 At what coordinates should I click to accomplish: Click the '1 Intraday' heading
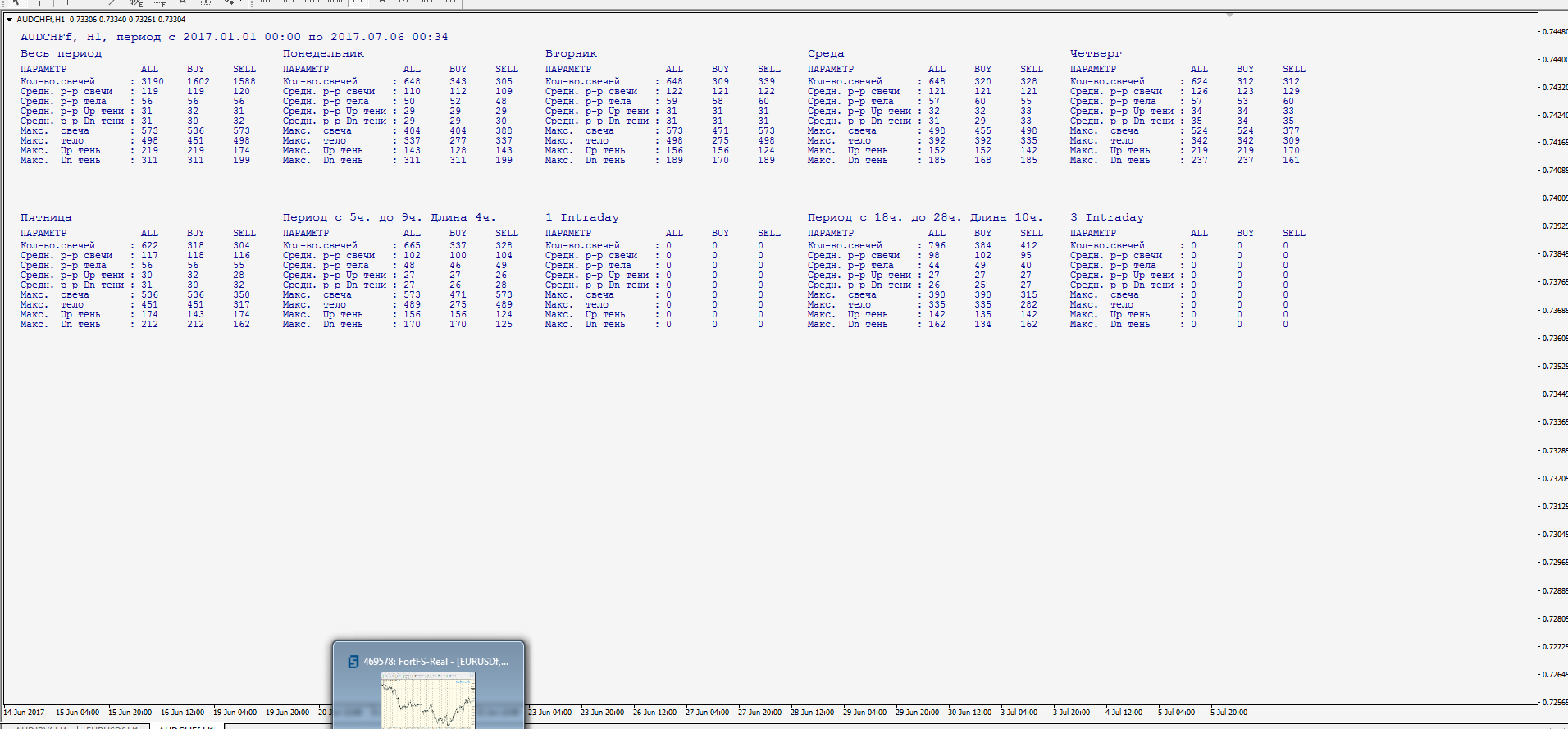(582, 217)
